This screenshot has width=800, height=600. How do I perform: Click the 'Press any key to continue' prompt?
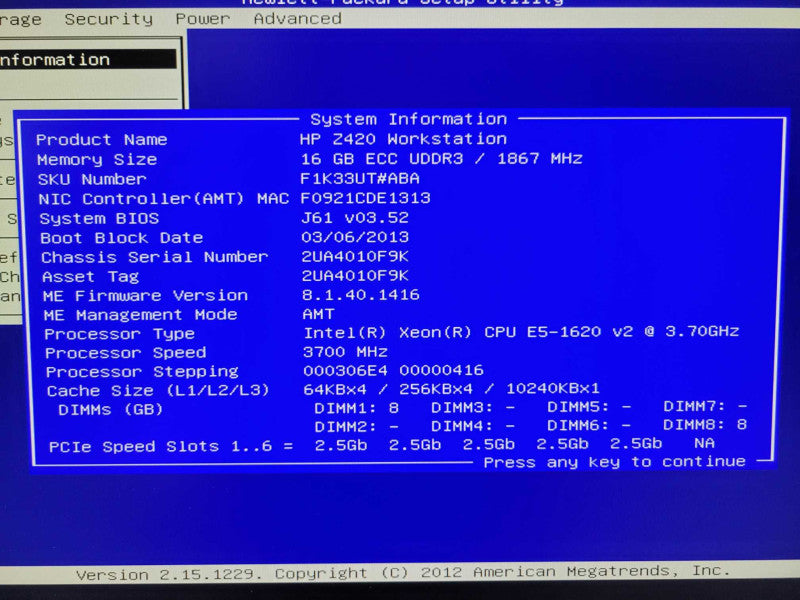(614, 462)
